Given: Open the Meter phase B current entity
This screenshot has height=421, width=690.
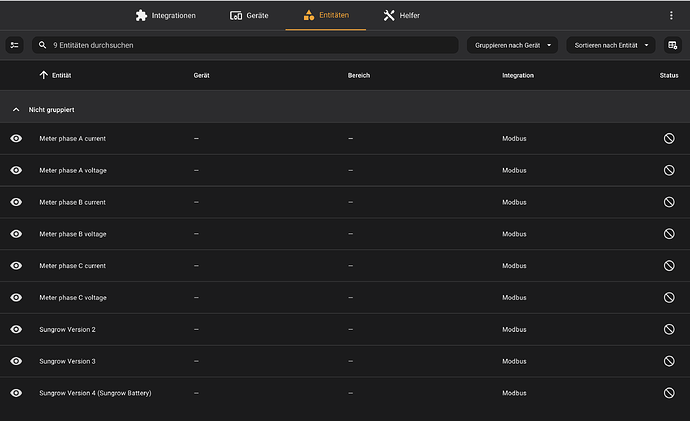Looking at the screenshot, I should (73, 202).
